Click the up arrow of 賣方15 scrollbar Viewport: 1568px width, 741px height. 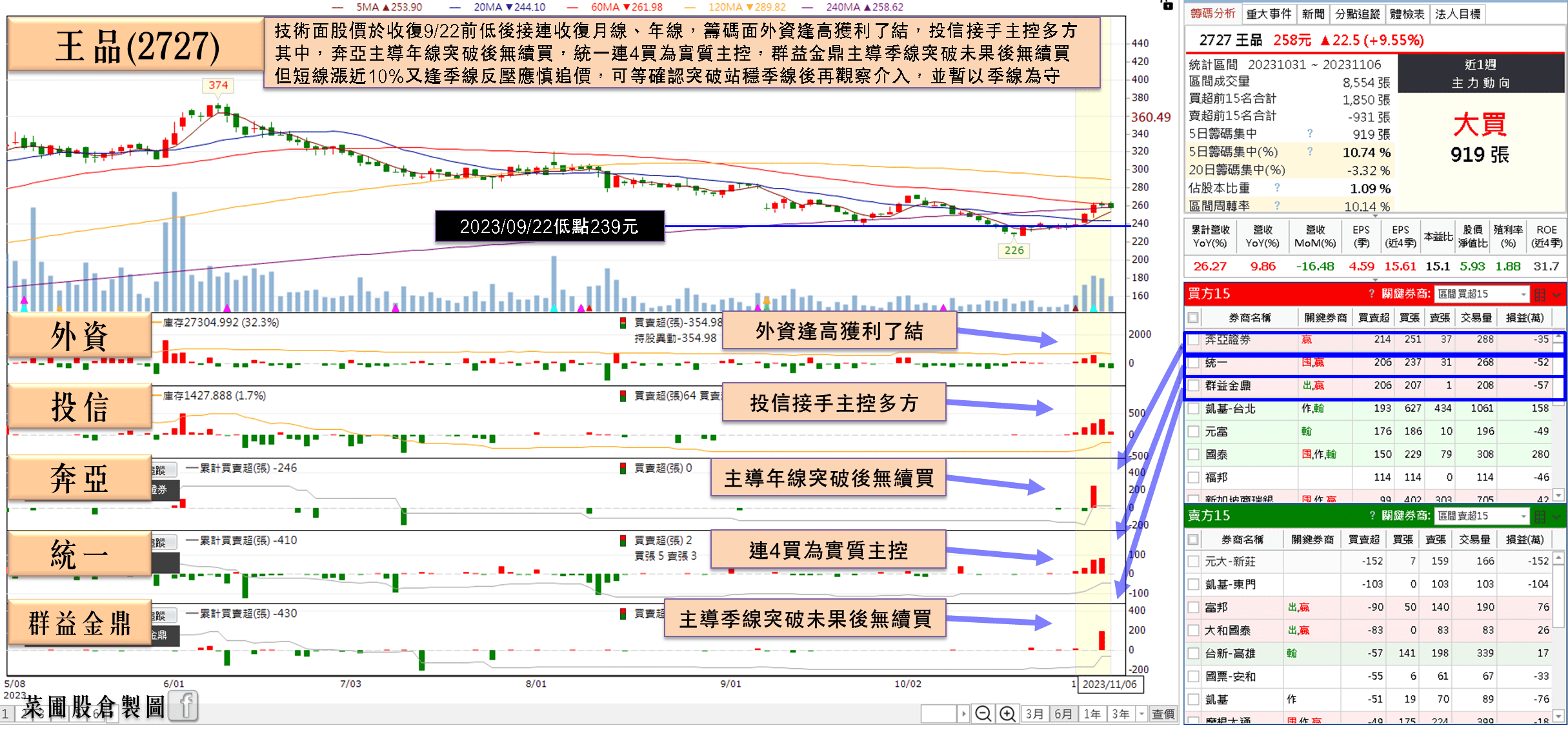(x=1558, y=557)
